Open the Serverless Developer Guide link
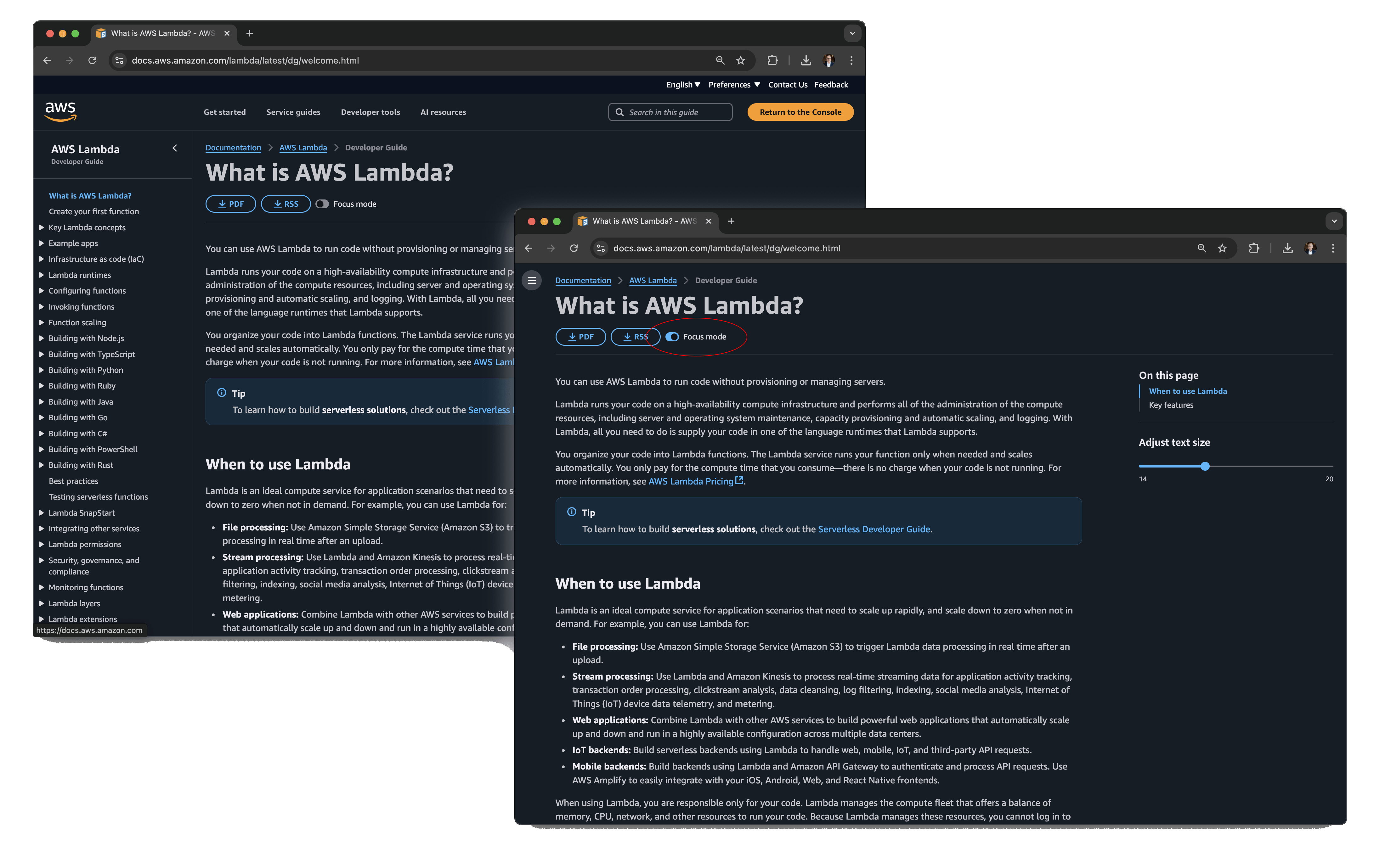The height and width of the screenshot is (868, 1380). [874, 529]
